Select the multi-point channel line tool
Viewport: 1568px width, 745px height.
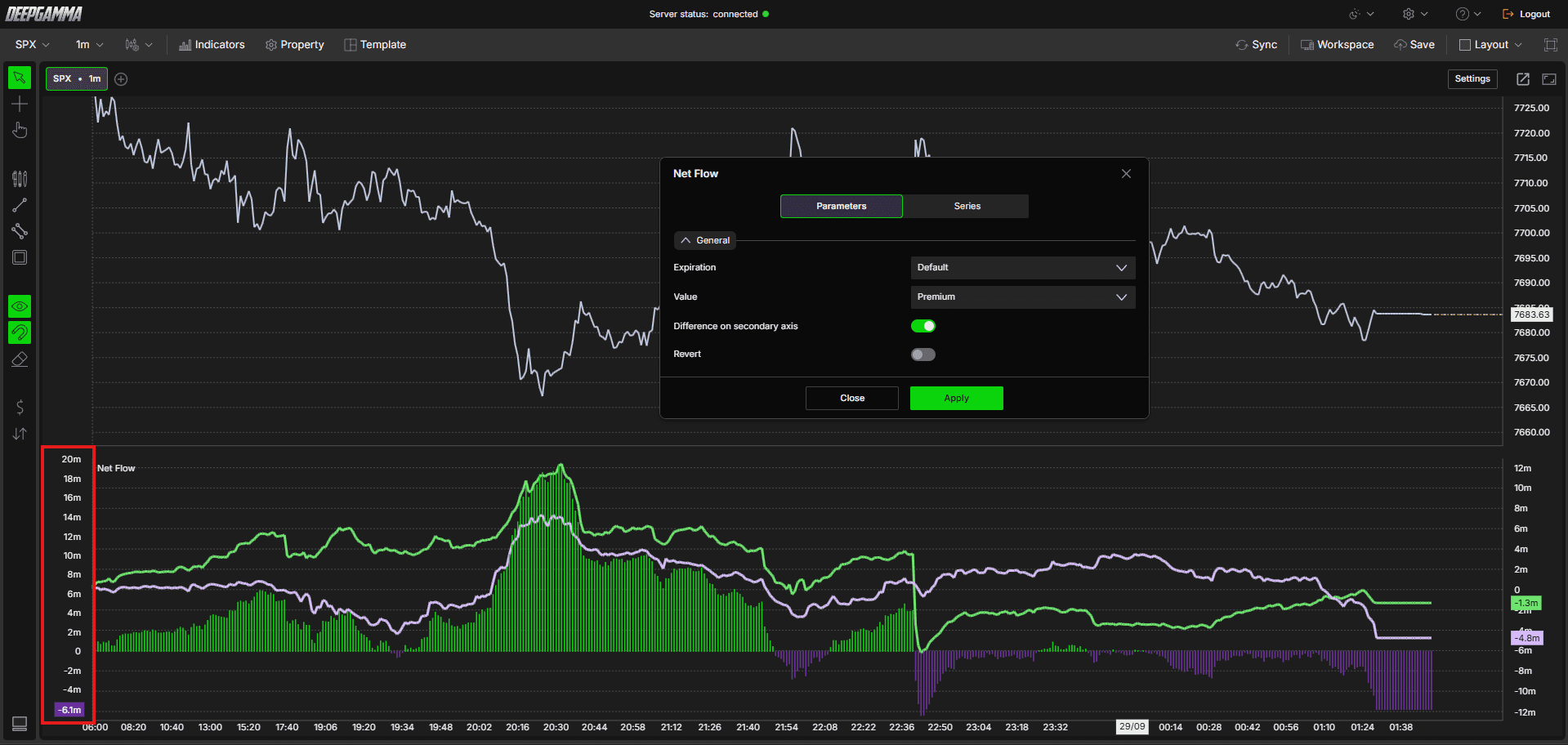click(20, 231)
